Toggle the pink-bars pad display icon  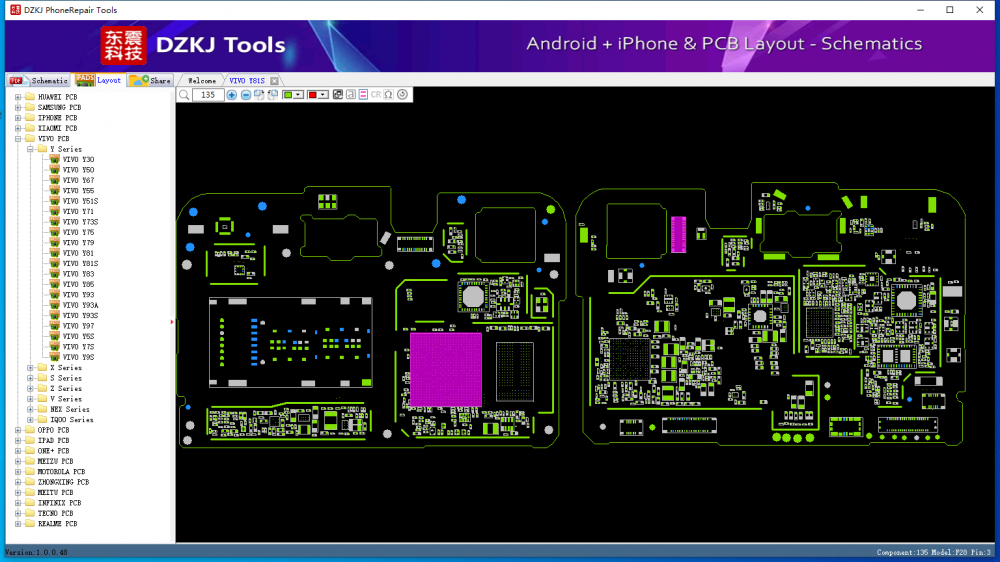364,94
